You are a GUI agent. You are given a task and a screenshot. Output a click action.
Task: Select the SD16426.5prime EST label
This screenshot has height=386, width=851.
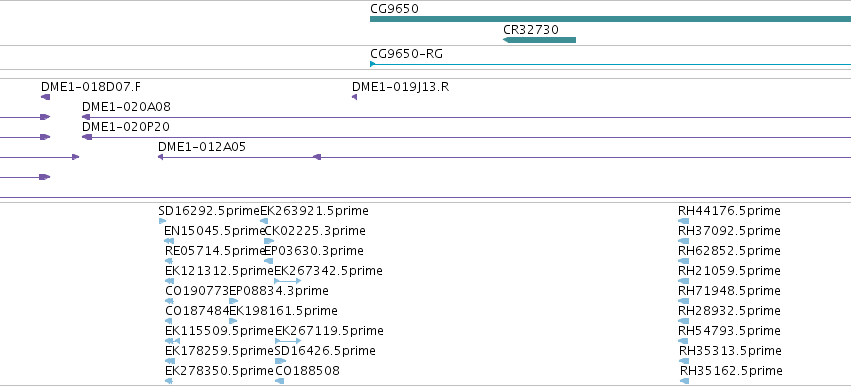(x=325, y=351)
